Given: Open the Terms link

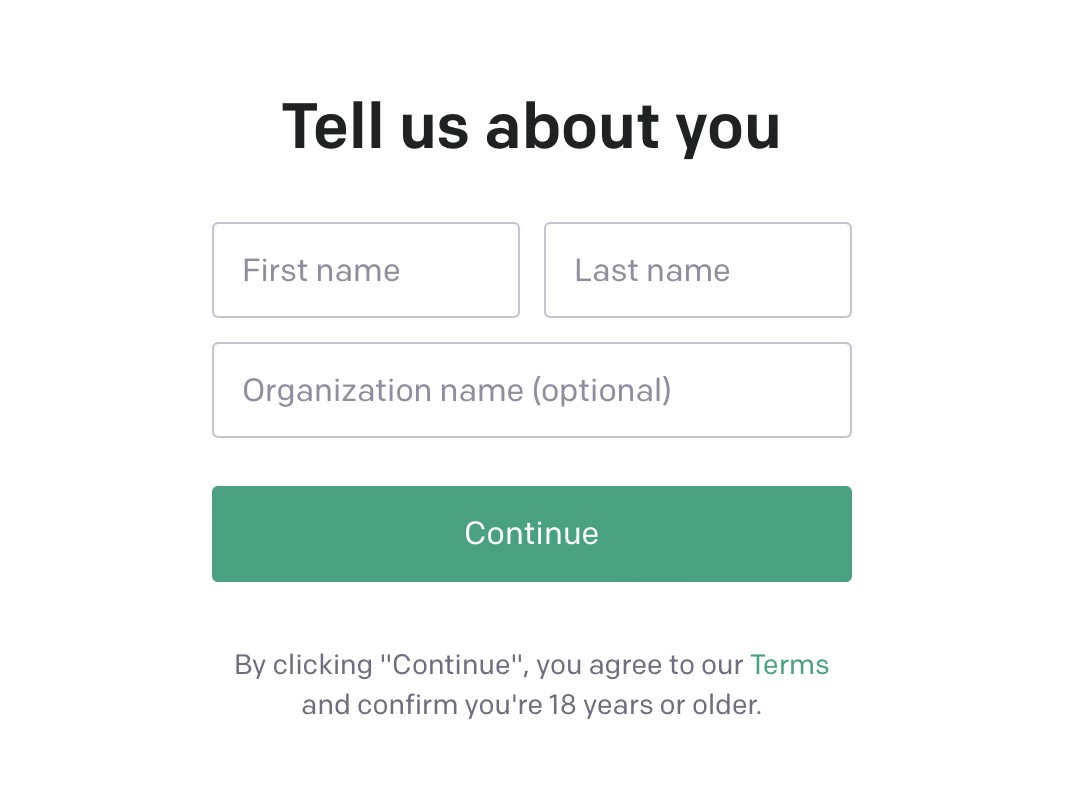Looking at the screenshot, I should pos(789,665).
